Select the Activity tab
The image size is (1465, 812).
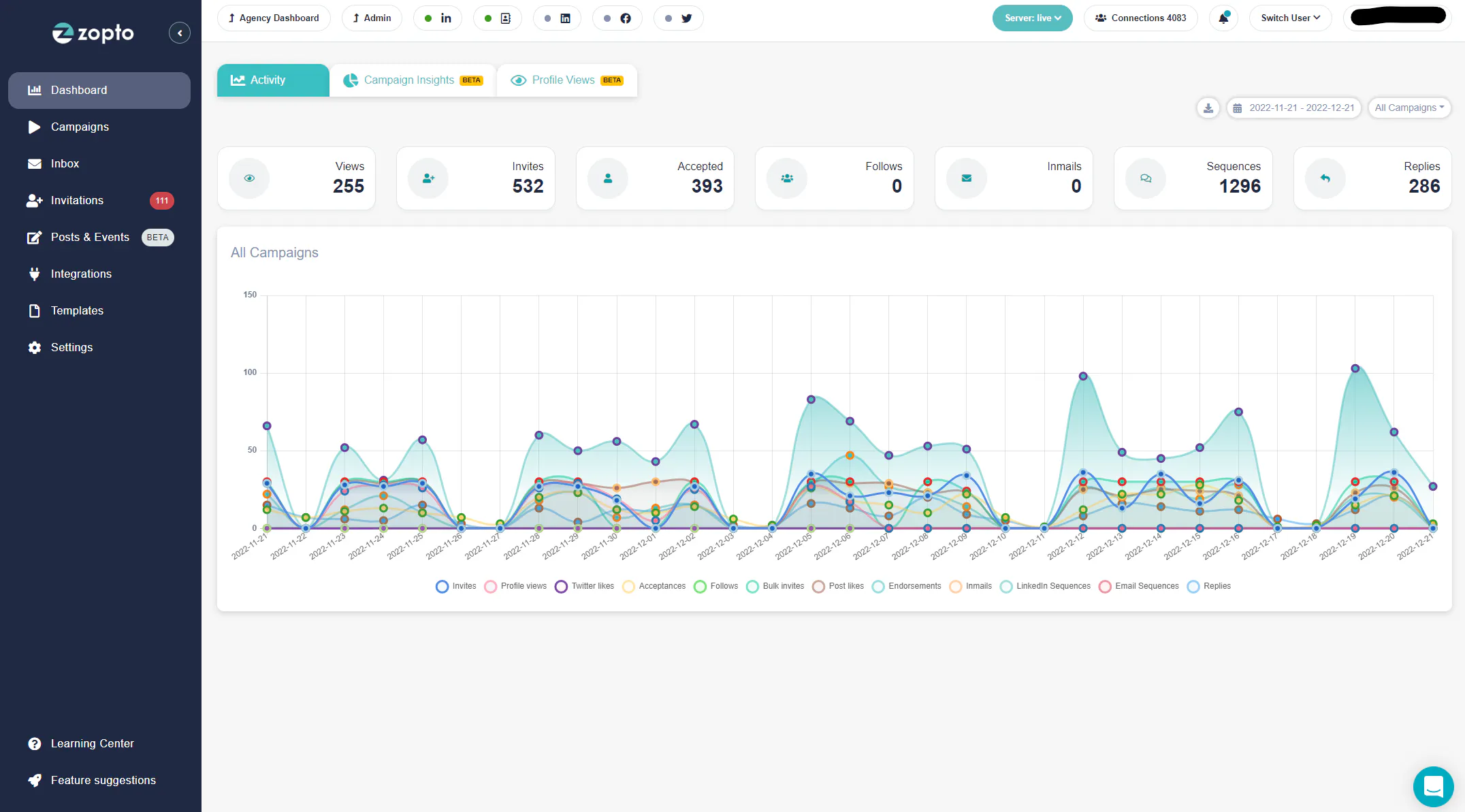coord(273,80)
